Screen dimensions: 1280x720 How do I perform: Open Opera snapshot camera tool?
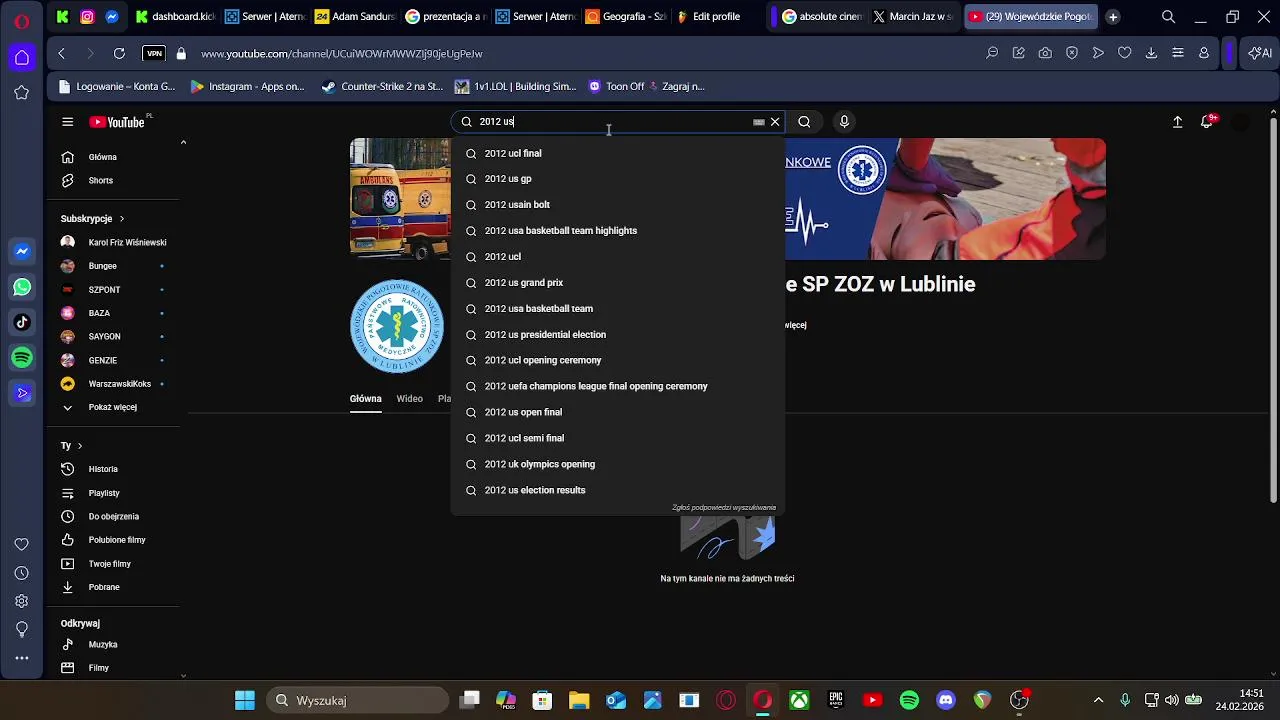click(1045, 53)
